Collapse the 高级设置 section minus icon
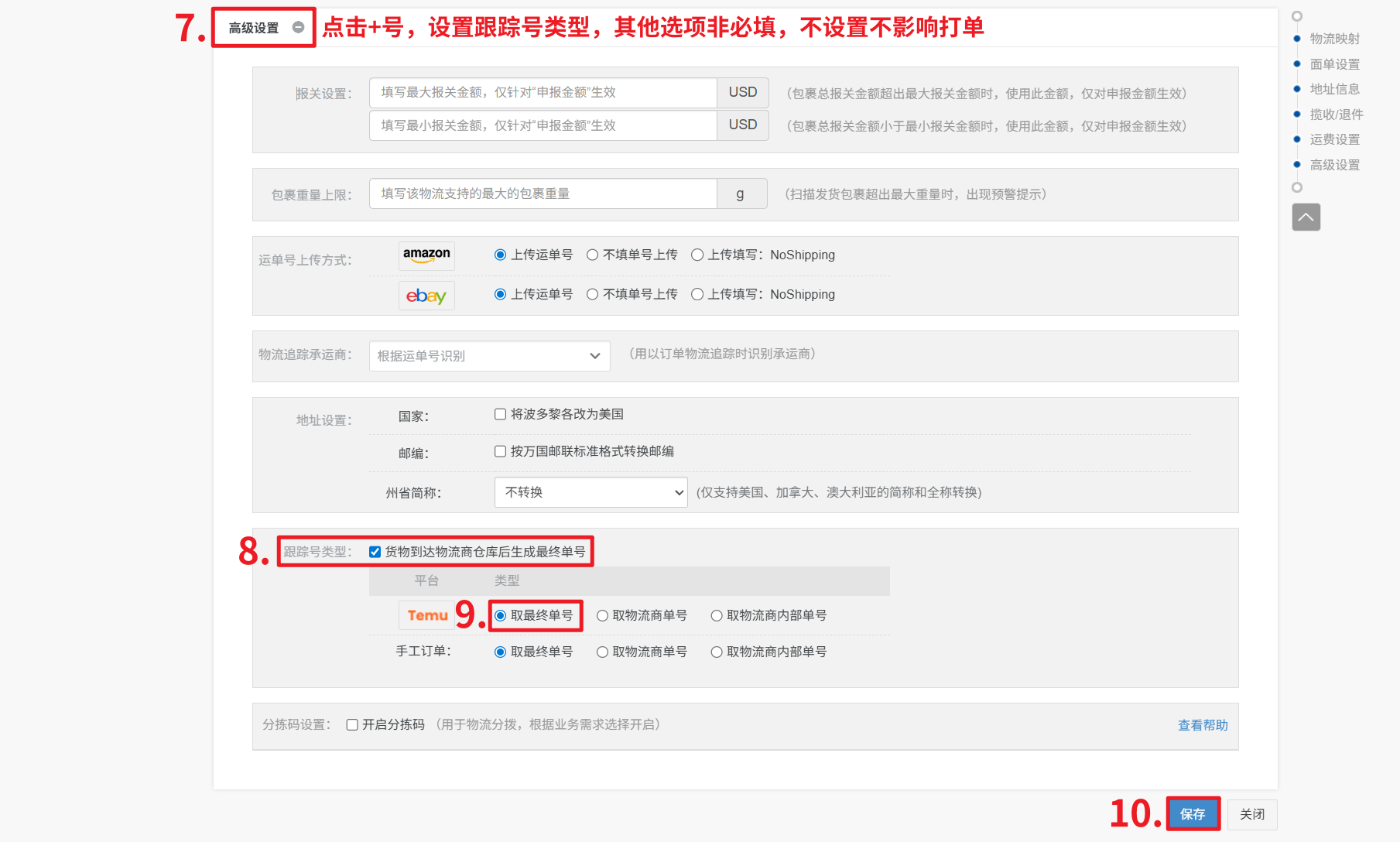 [298, 28]
